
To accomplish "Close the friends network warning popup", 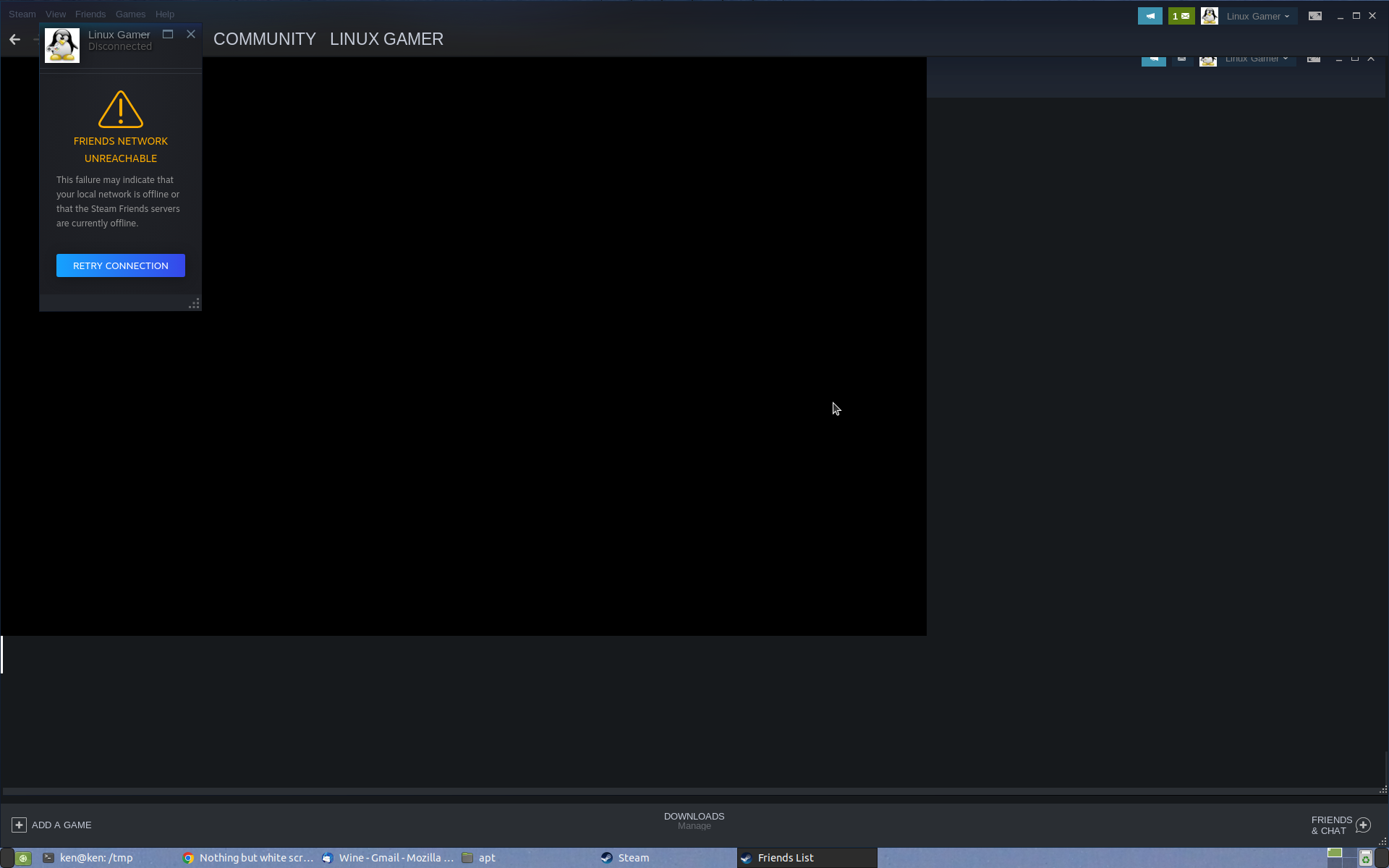I will [x=190, y=34].
